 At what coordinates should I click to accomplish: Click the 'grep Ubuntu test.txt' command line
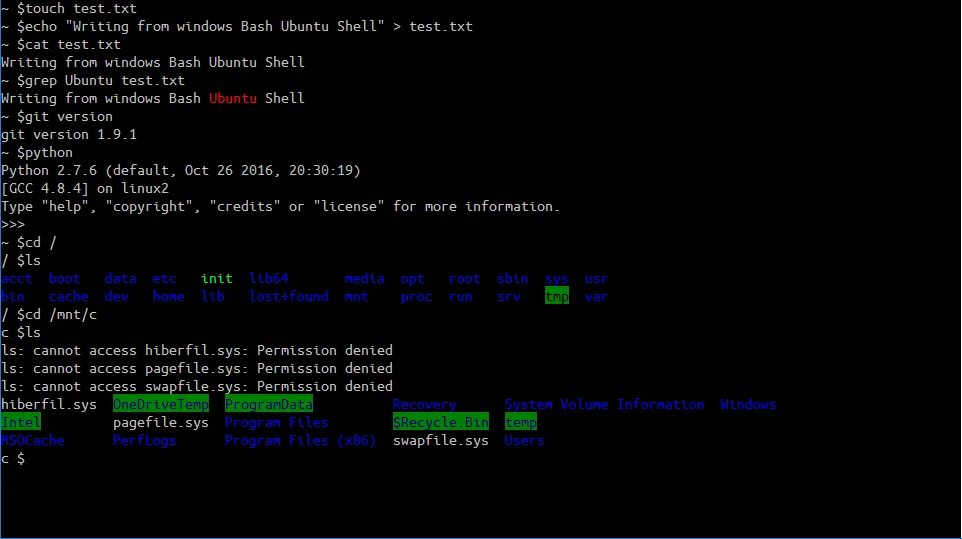pyautogui.click(x=93, y=80)
